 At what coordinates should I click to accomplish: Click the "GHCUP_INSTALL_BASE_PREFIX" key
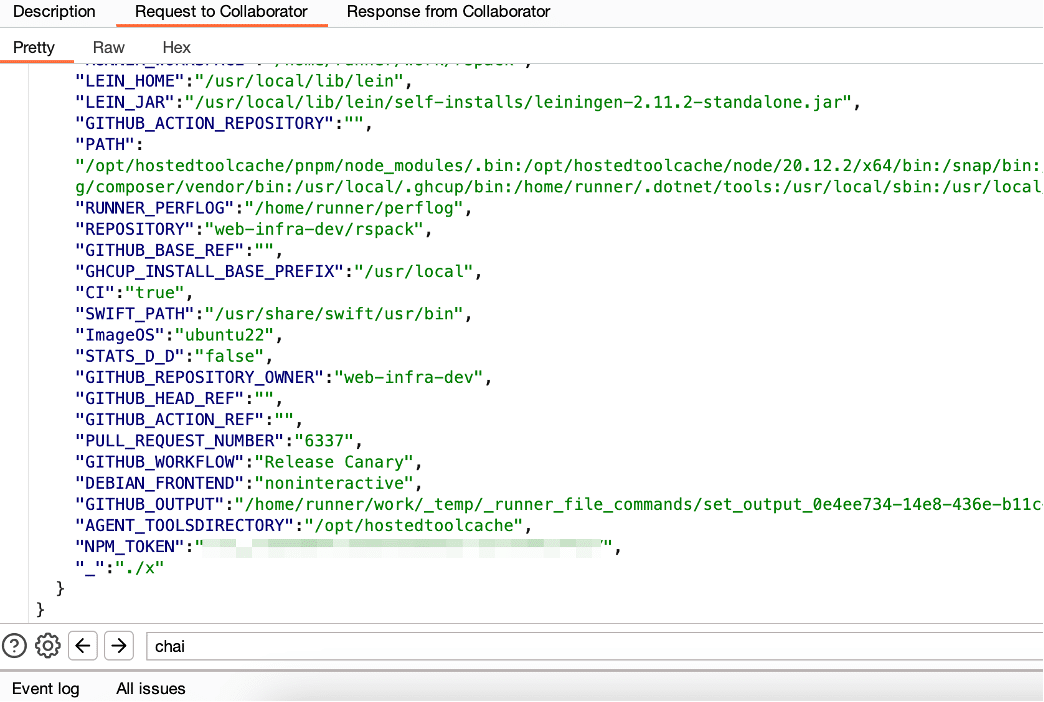(209, 272)
